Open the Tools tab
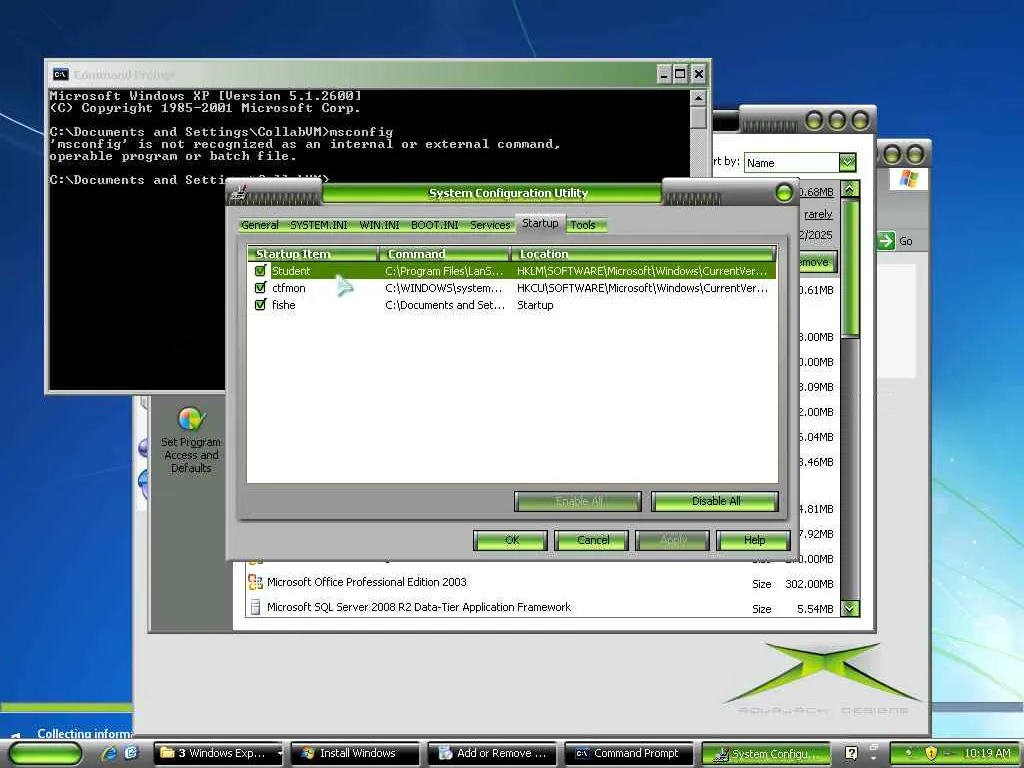The width and height of the screenshot is (1024, 768). [x=583, y=225]
